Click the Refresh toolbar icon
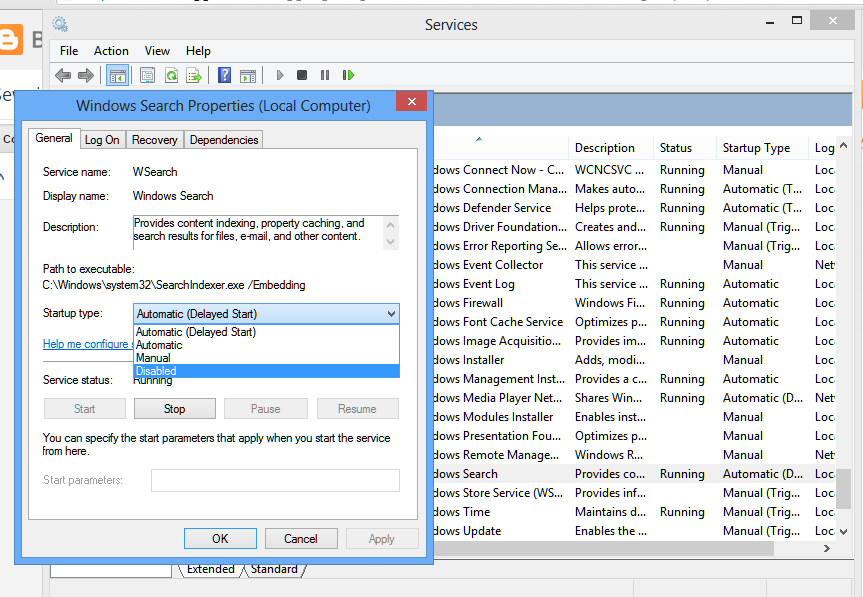 pos(171,75)
